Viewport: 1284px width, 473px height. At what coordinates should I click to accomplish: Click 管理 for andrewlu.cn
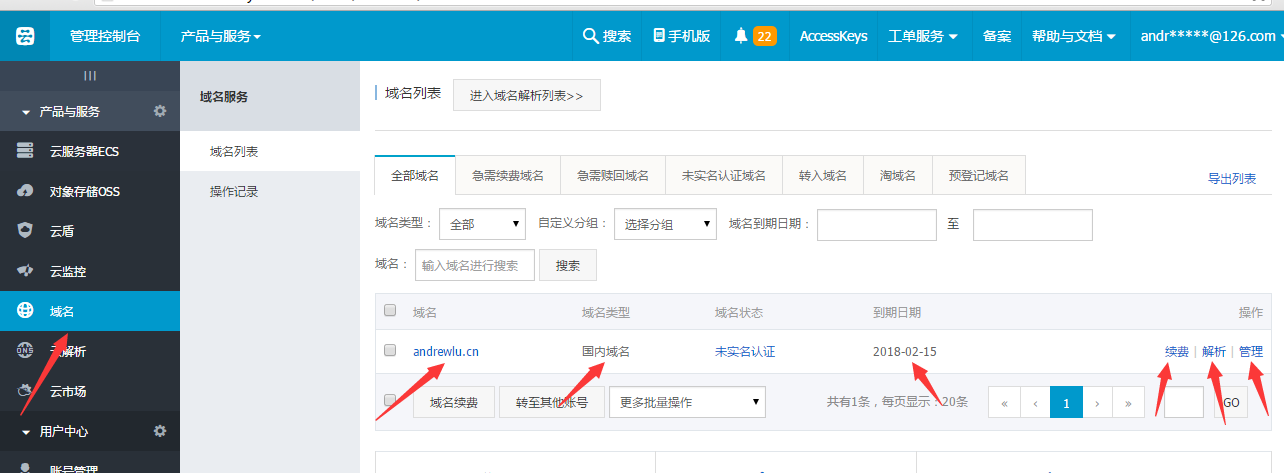click(1251, 351)
